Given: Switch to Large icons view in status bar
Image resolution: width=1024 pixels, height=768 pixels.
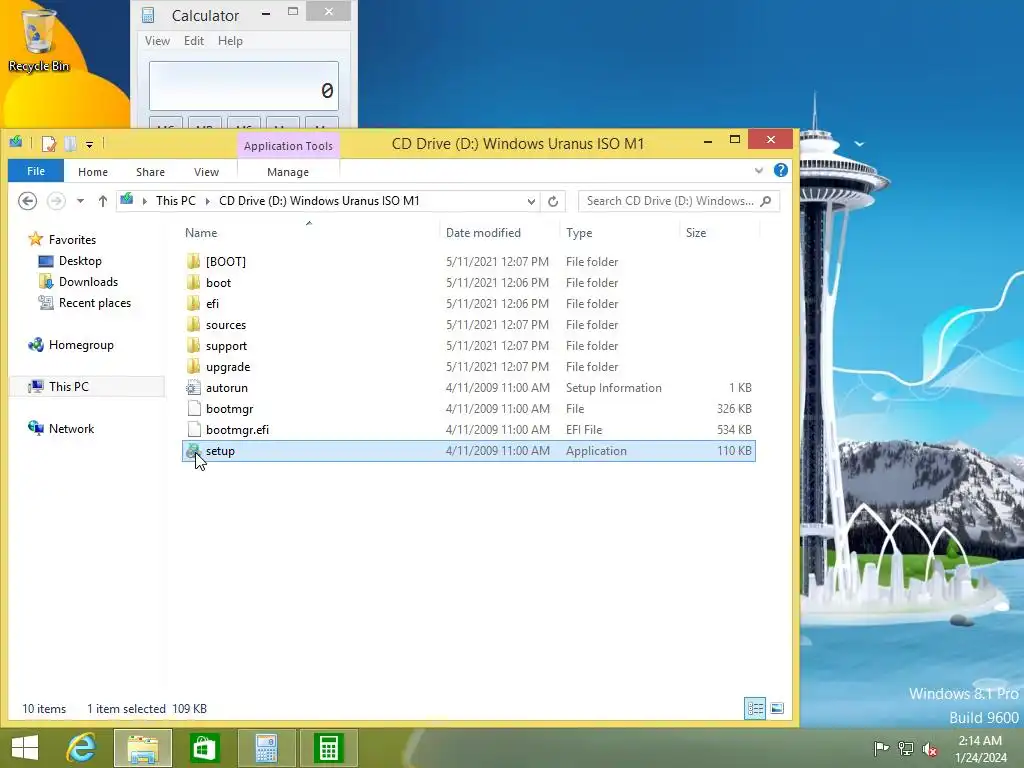Looking at the screenshot, I should coord(777,709).
